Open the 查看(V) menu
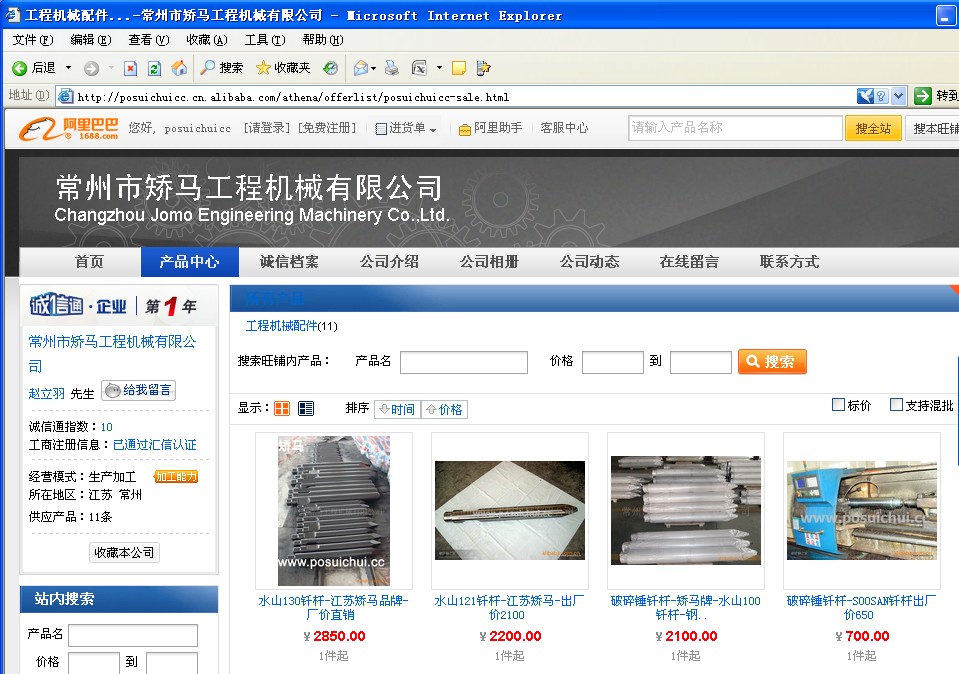This screenshot has width=959, height=674. (x=149, y=40)
